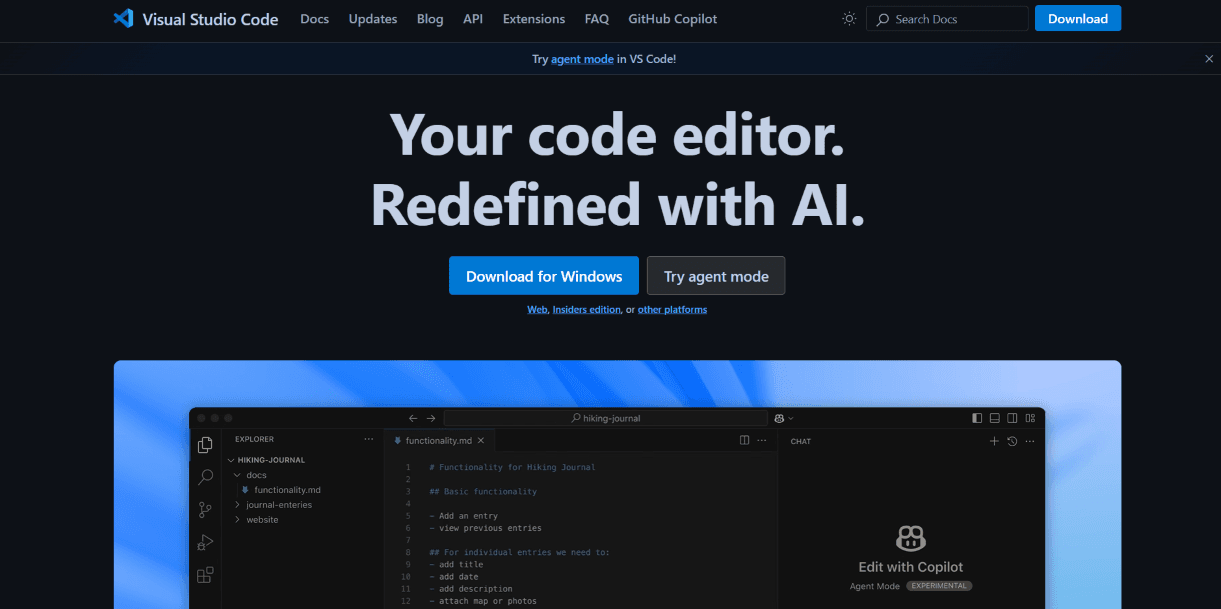Image resolution: width=1221 pixels, height=609 pixels.
Task: Open the chat history icon
Action: coord(1012,441)
